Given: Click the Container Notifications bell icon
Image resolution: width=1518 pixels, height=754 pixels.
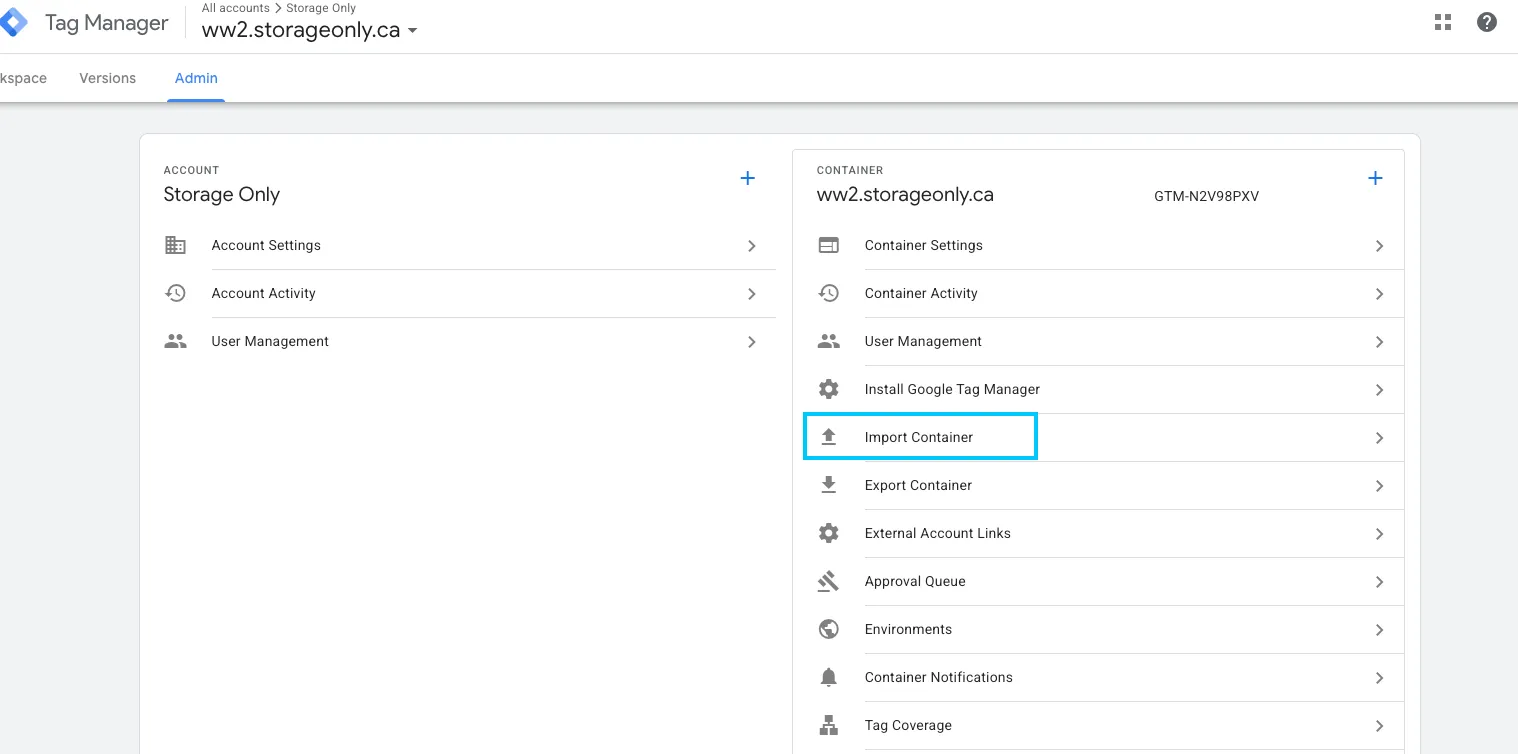Looking at the screenshot, I should (x=828, y=677).
